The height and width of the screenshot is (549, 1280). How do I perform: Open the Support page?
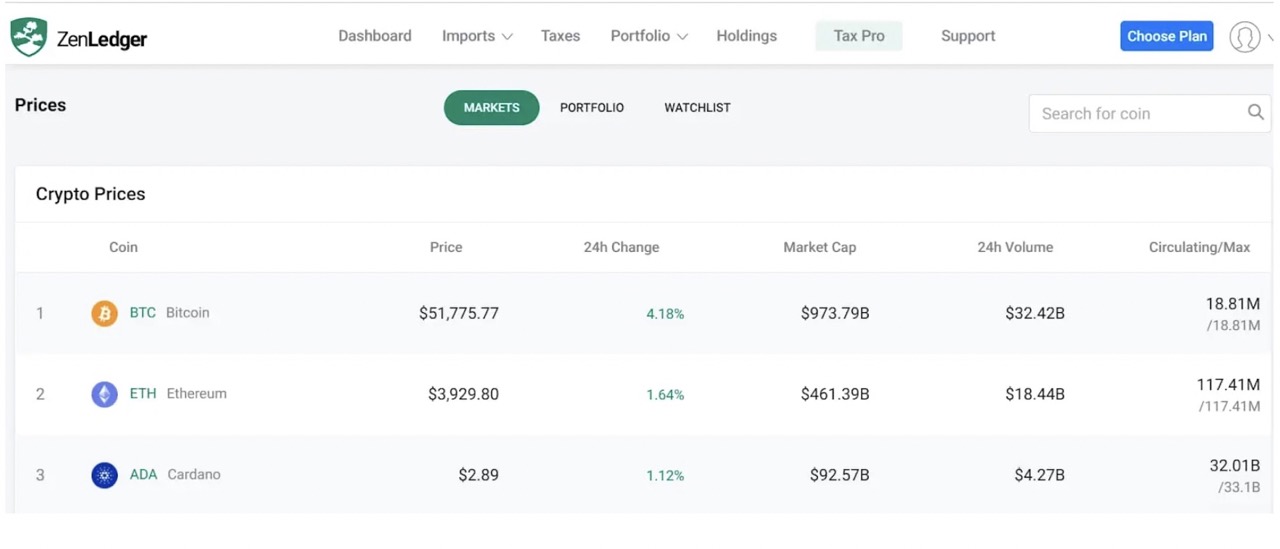pos(968,36)
